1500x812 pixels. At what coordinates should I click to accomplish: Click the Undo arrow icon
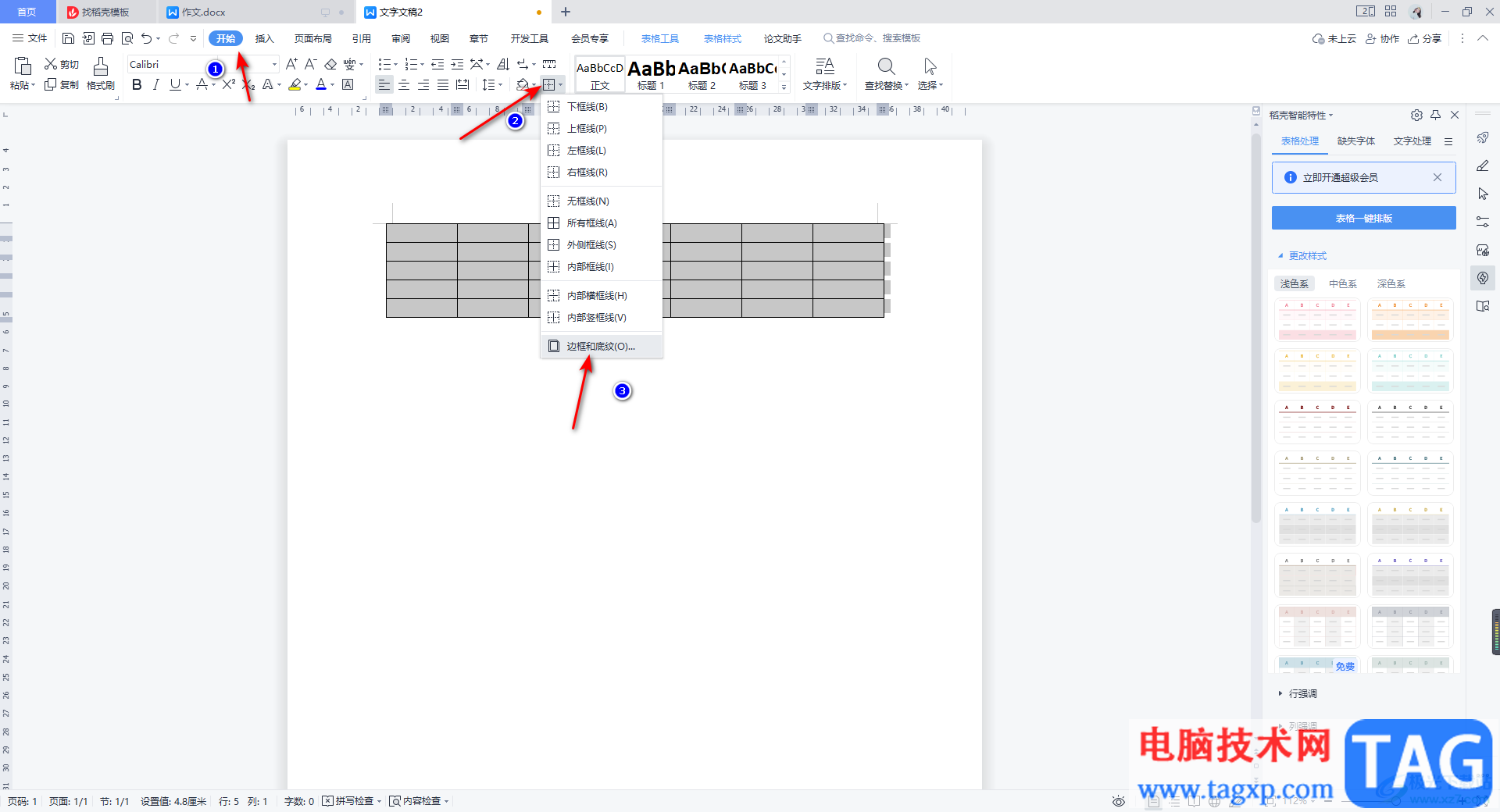(146, 38)
